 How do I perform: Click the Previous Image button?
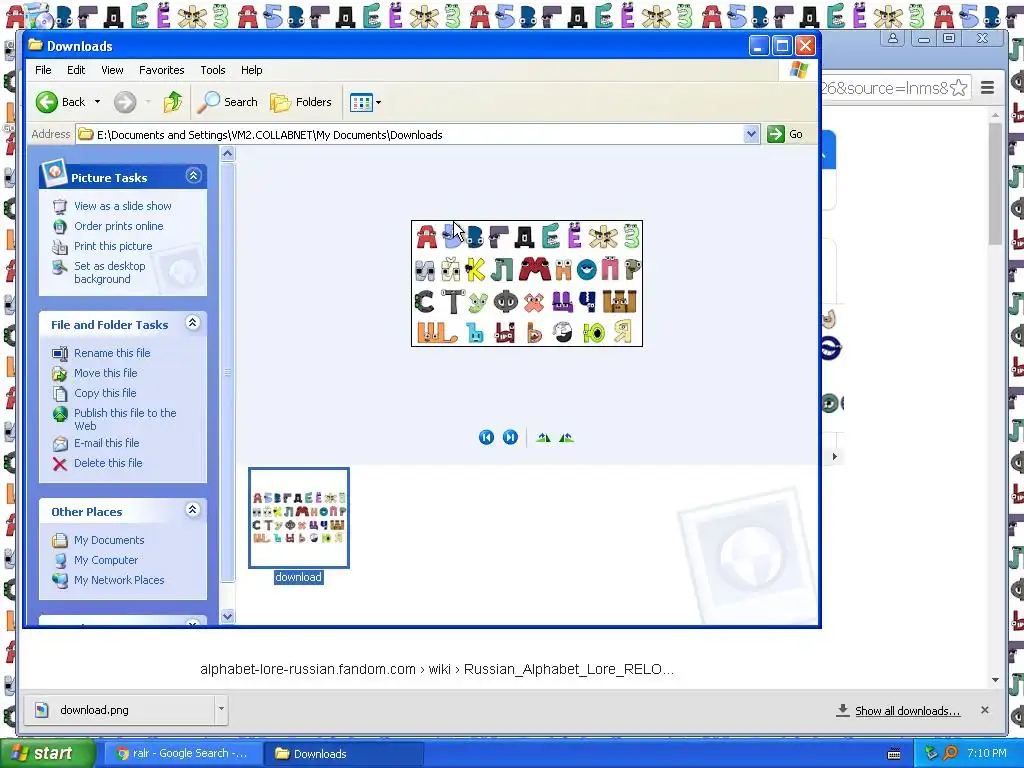(x=486, y=438)
